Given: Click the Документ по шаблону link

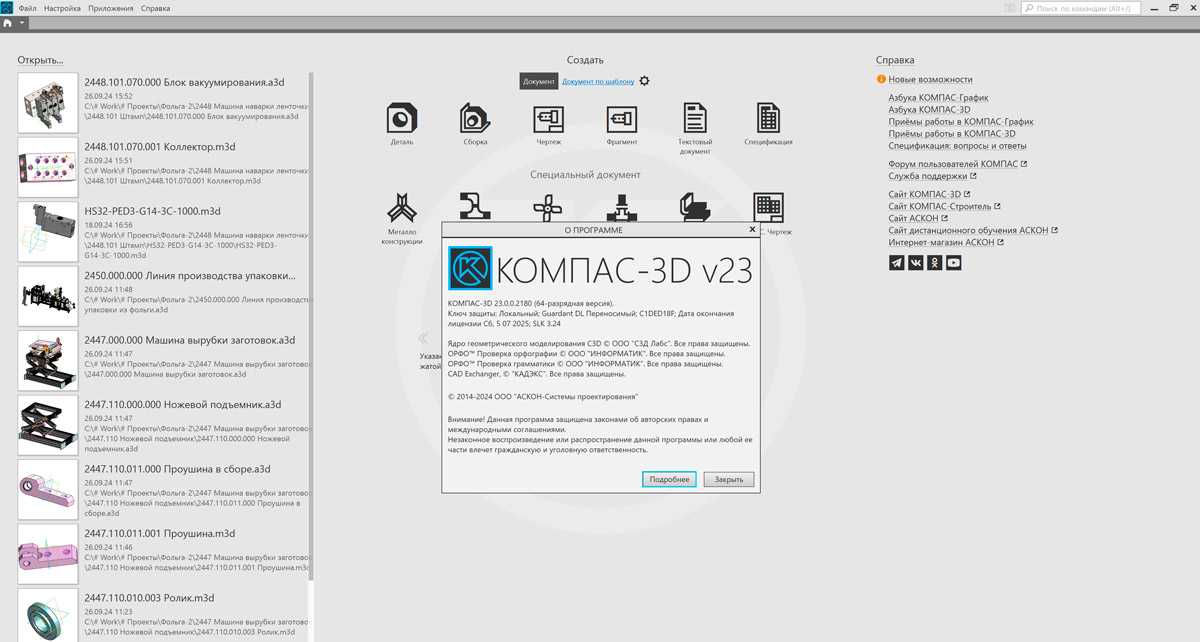Looking at the screenshot, I should (x=598, y=81).
